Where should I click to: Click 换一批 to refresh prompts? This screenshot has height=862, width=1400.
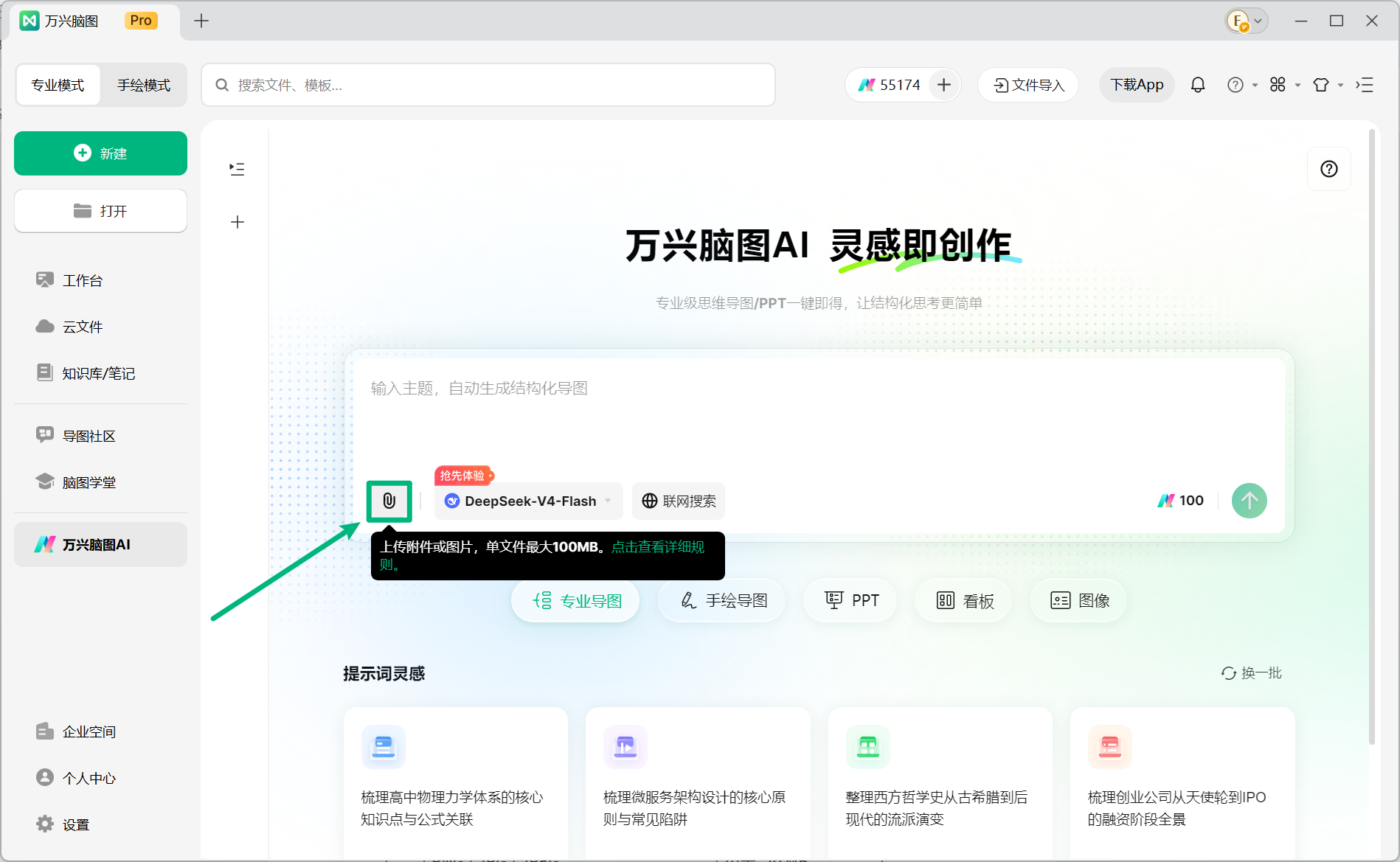point(1252,672)
